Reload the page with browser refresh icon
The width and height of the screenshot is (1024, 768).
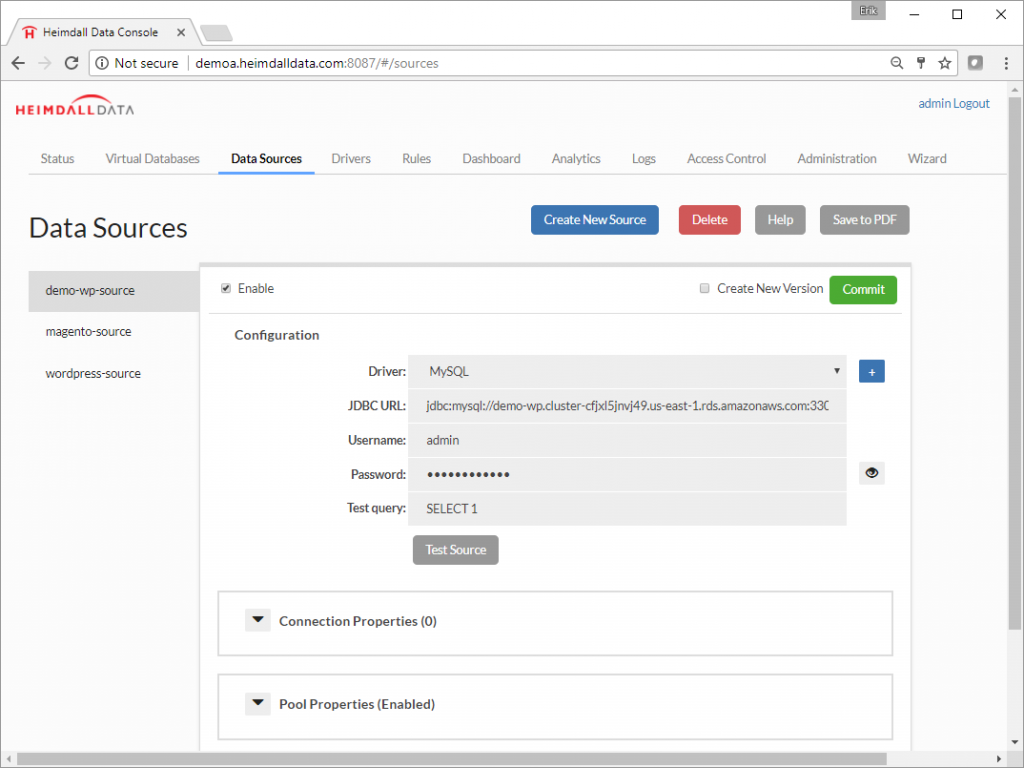pos(71,63)
